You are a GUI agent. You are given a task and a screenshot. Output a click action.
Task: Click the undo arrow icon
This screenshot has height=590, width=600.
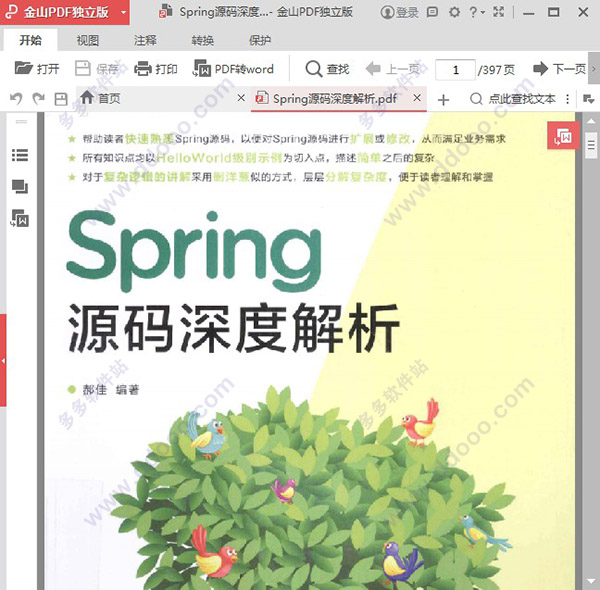point(16,99)
